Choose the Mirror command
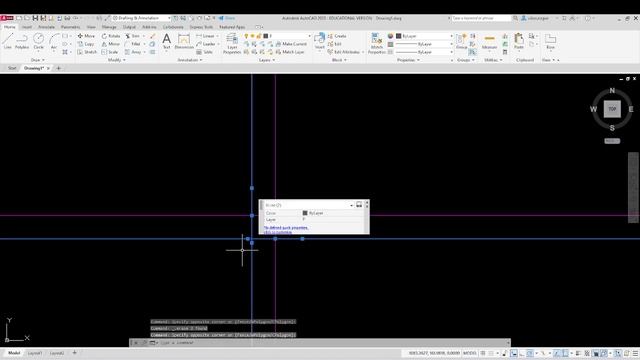The height and width of the screenshot is (360, 640). pyautogui.click(x=111, y=44)
